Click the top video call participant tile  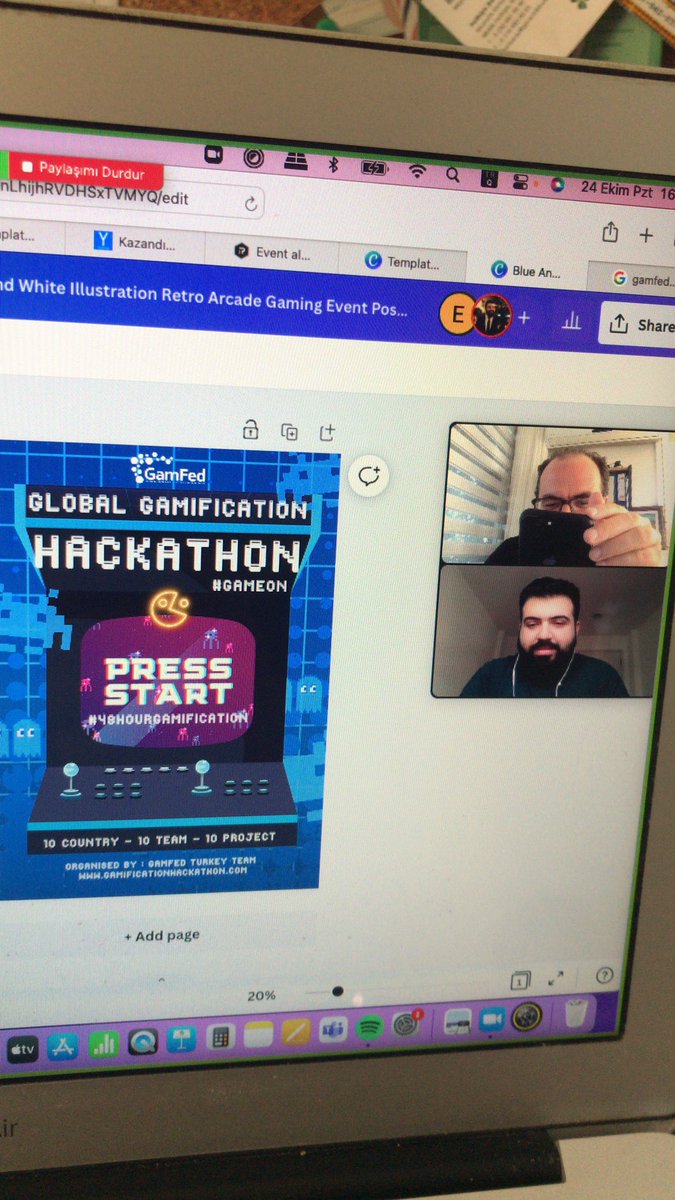coord(556,494)
